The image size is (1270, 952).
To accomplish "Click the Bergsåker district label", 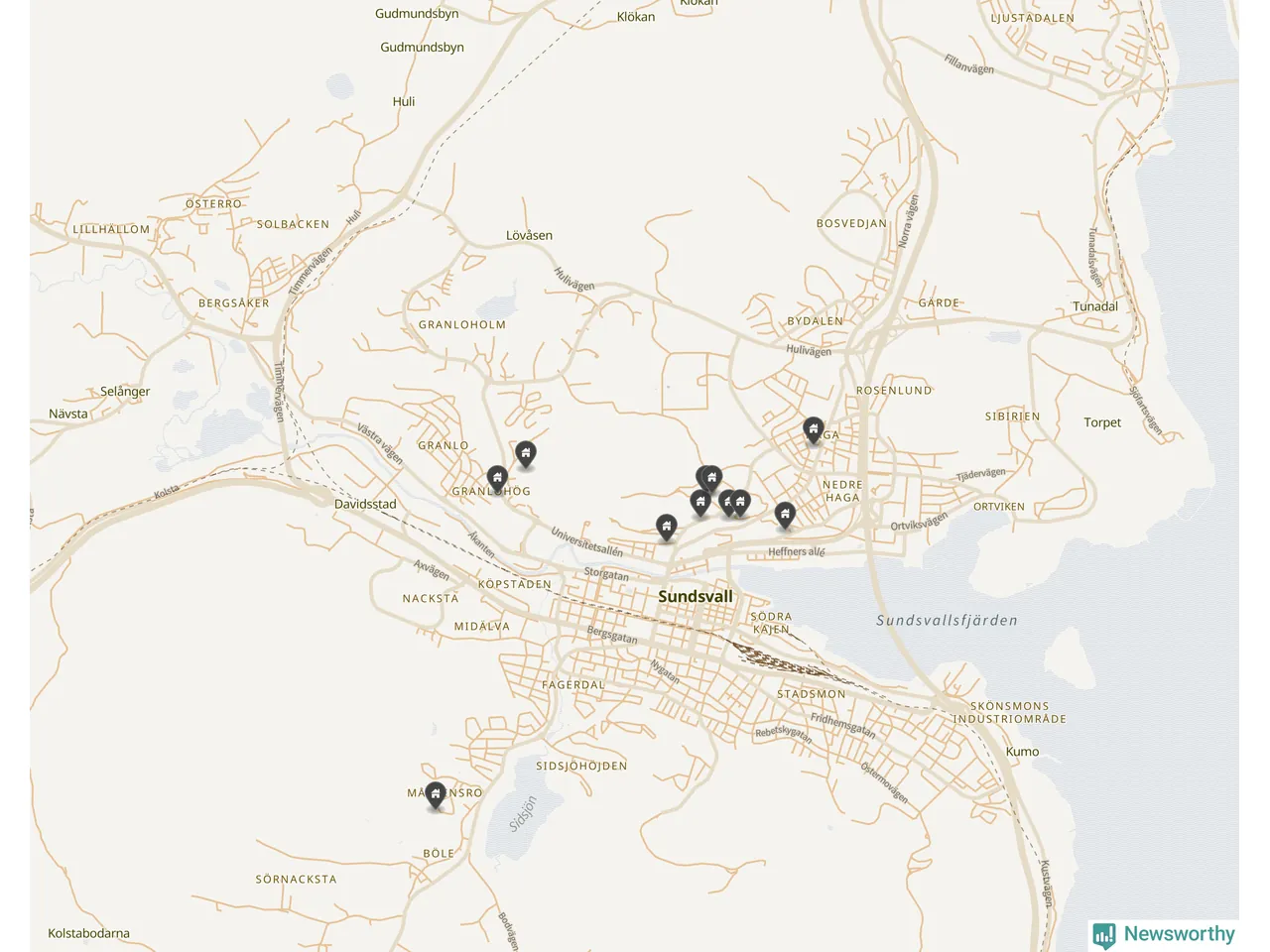I will pos(234,302).
